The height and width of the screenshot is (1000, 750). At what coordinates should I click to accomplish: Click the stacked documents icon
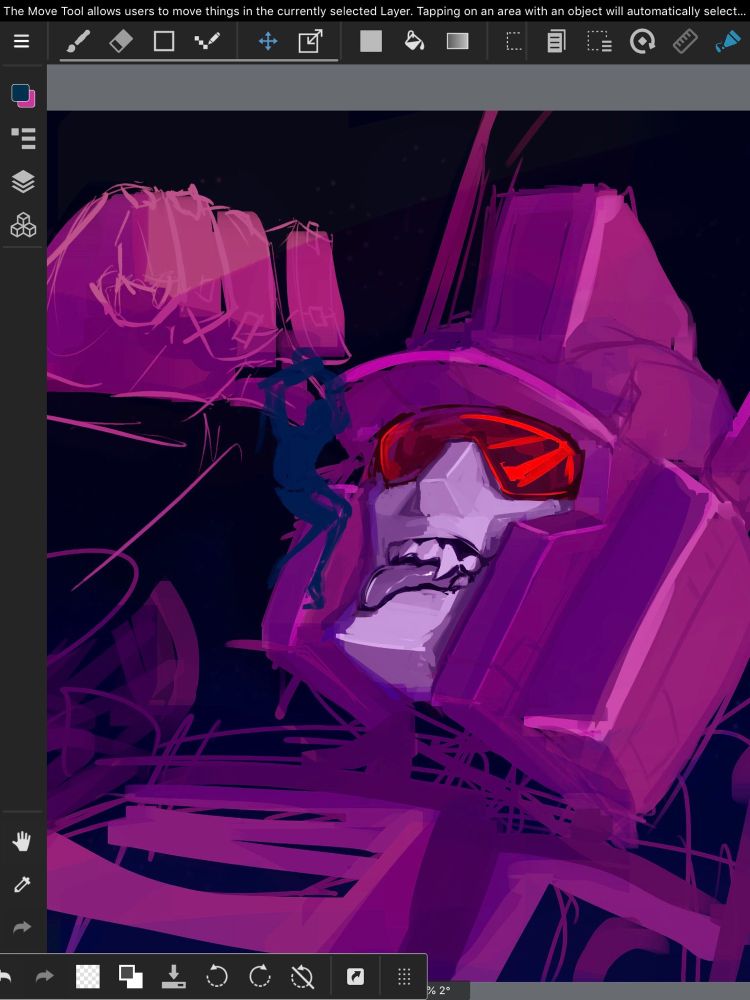pos(556,42)
